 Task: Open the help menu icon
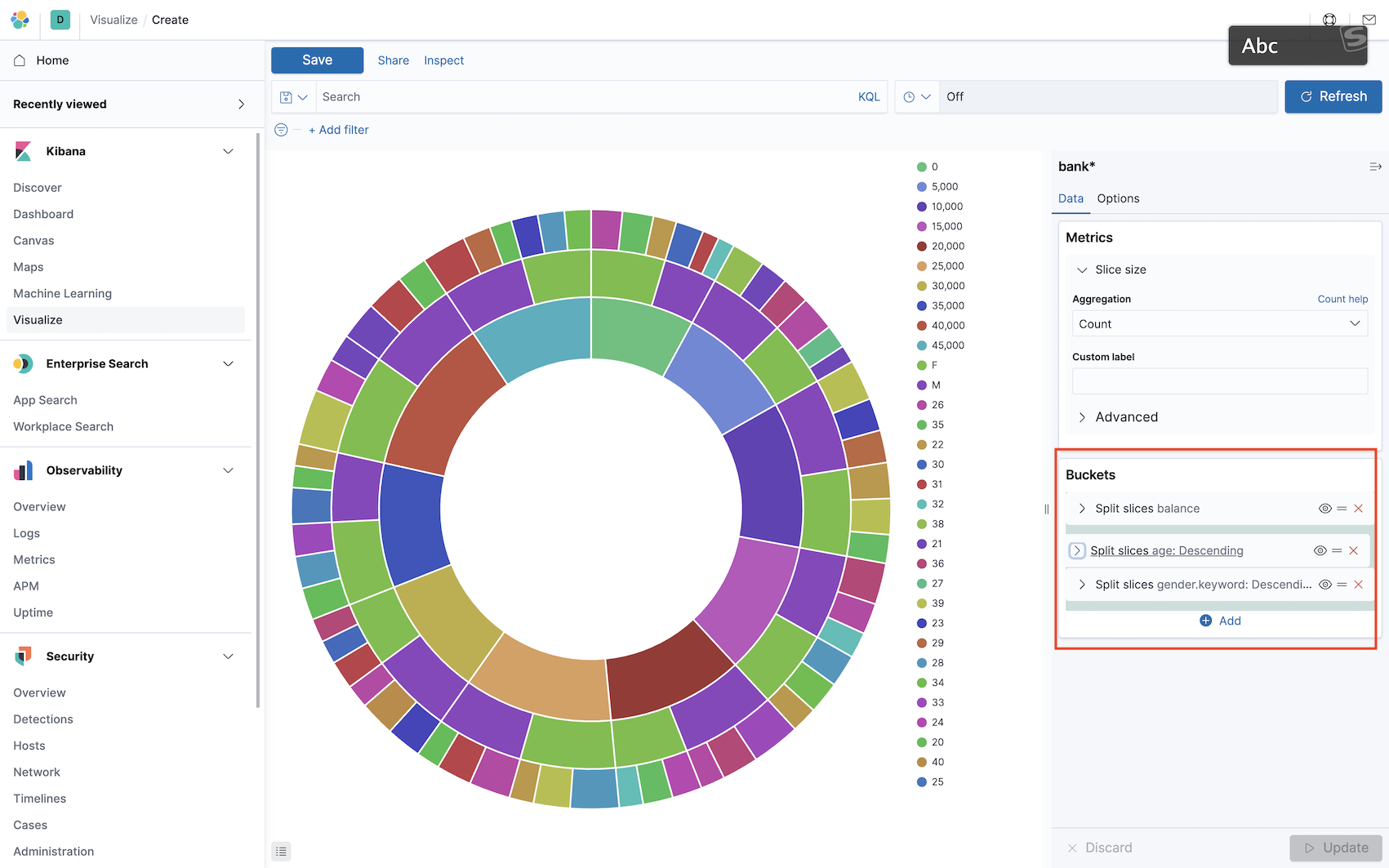pos(1329,20)
